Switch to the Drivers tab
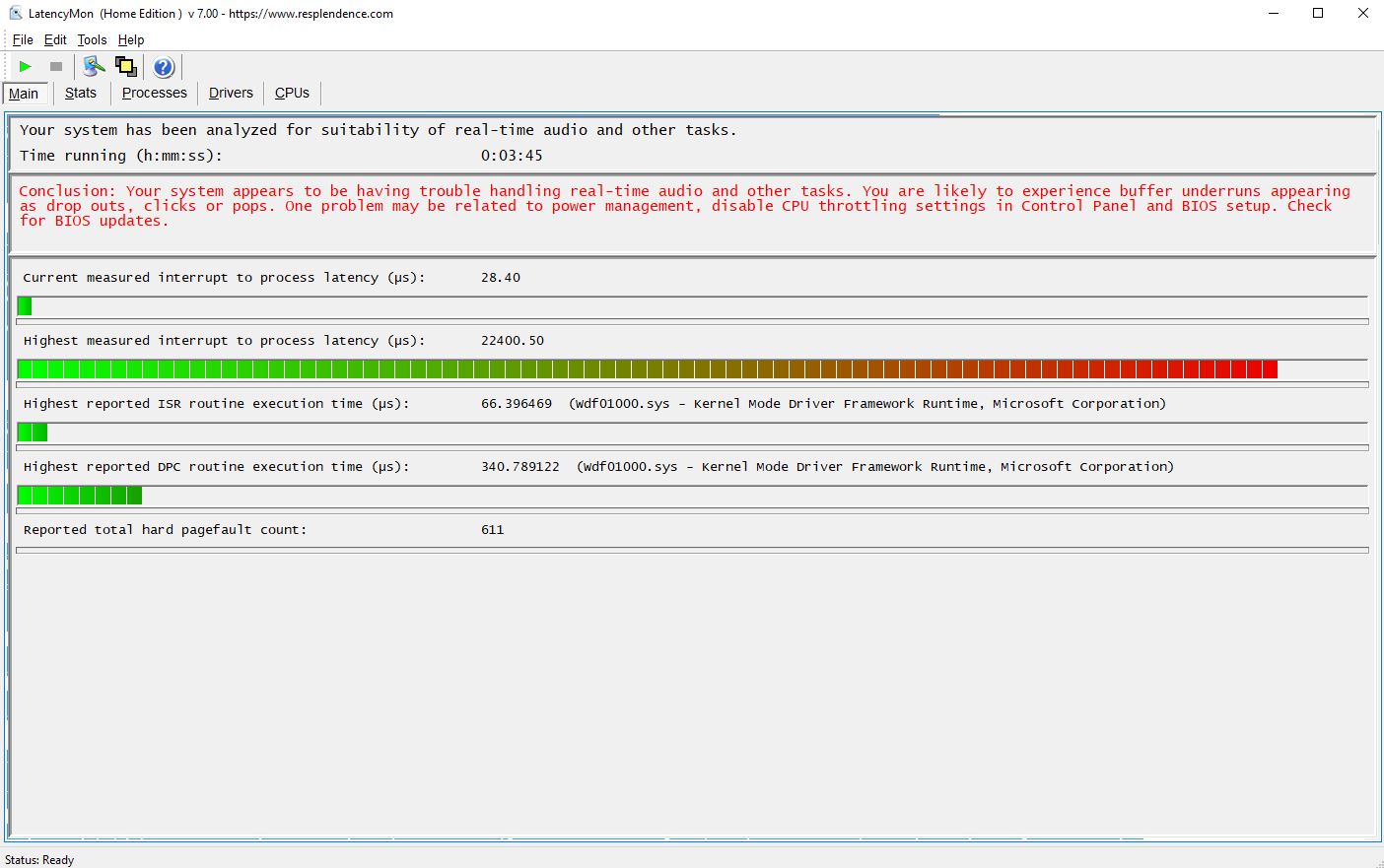 231,94
